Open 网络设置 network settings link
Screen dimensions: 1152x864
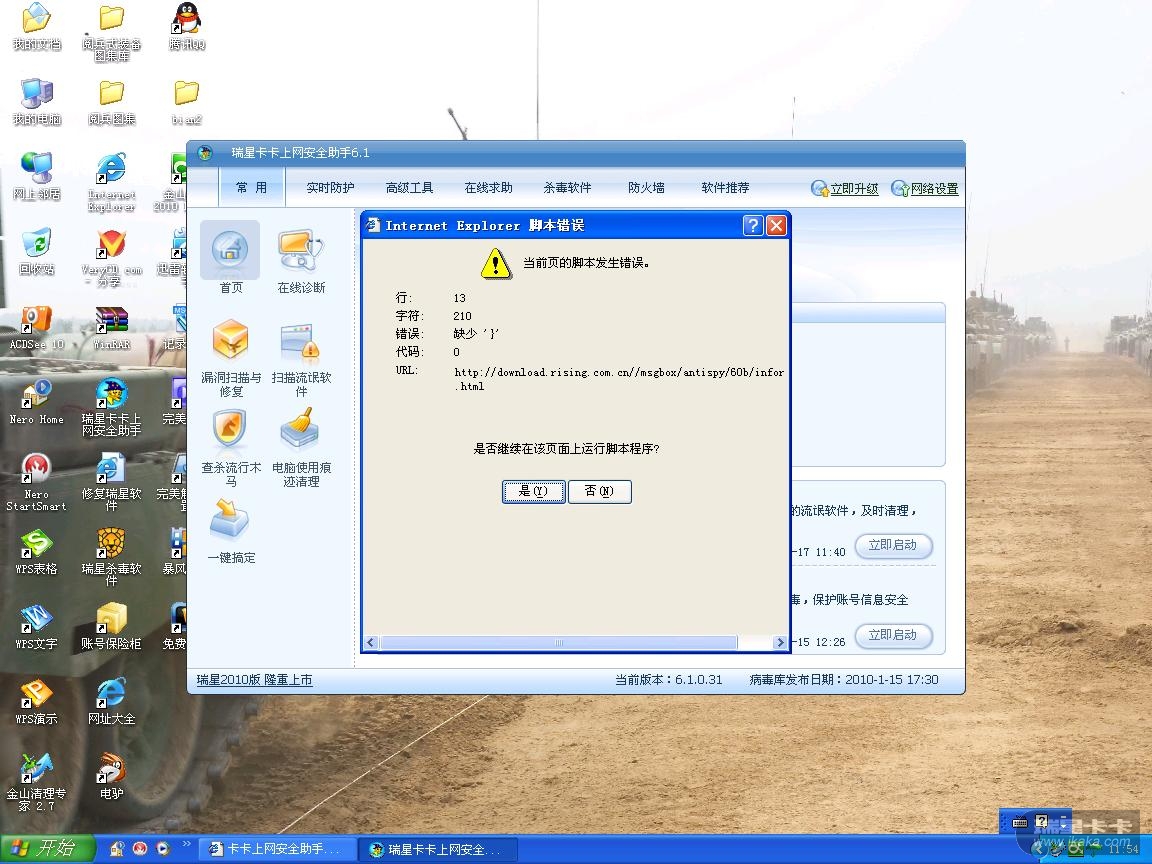(925, 189)
